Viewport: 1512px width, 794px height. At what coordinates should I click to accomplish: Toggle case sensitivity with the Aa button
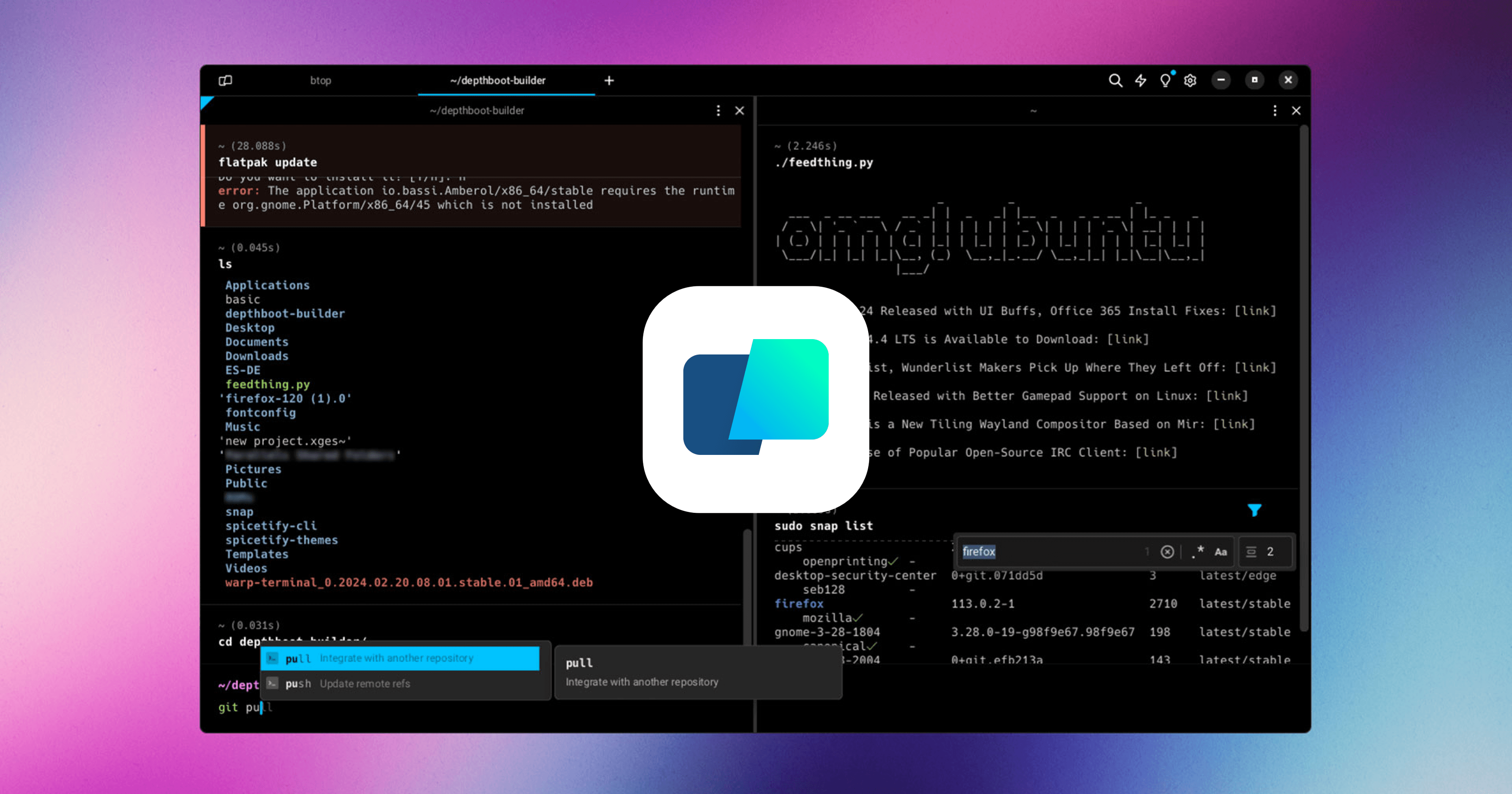pos(1221,551)
